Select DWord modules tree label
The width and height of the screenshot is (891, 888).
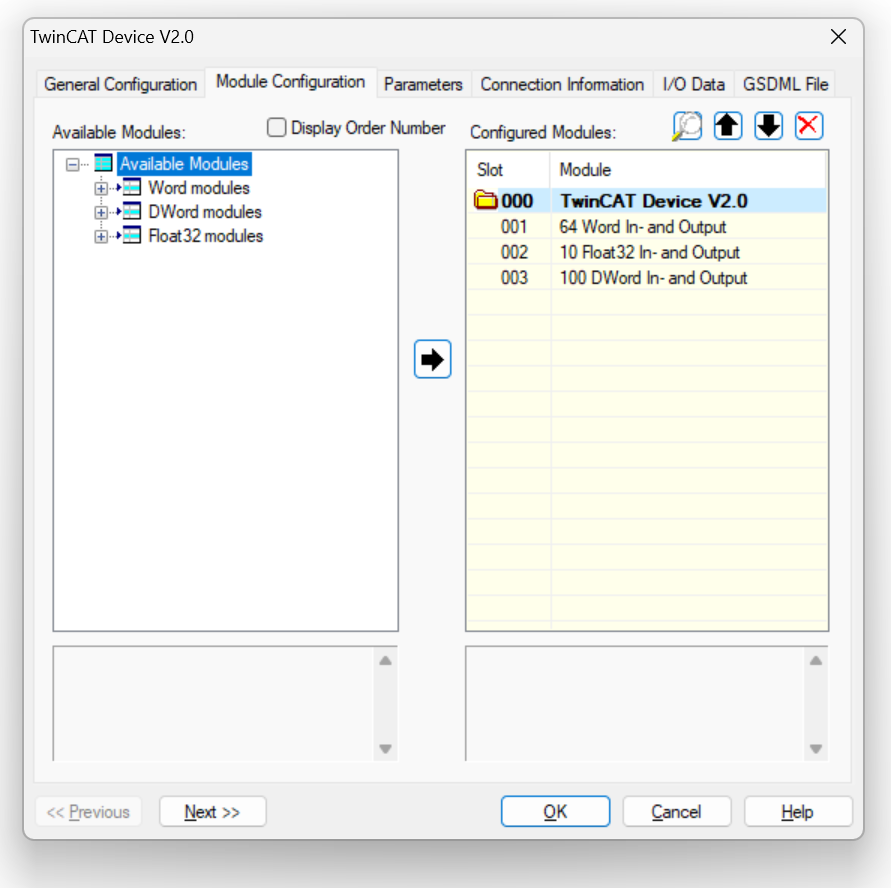coord(205,212)
